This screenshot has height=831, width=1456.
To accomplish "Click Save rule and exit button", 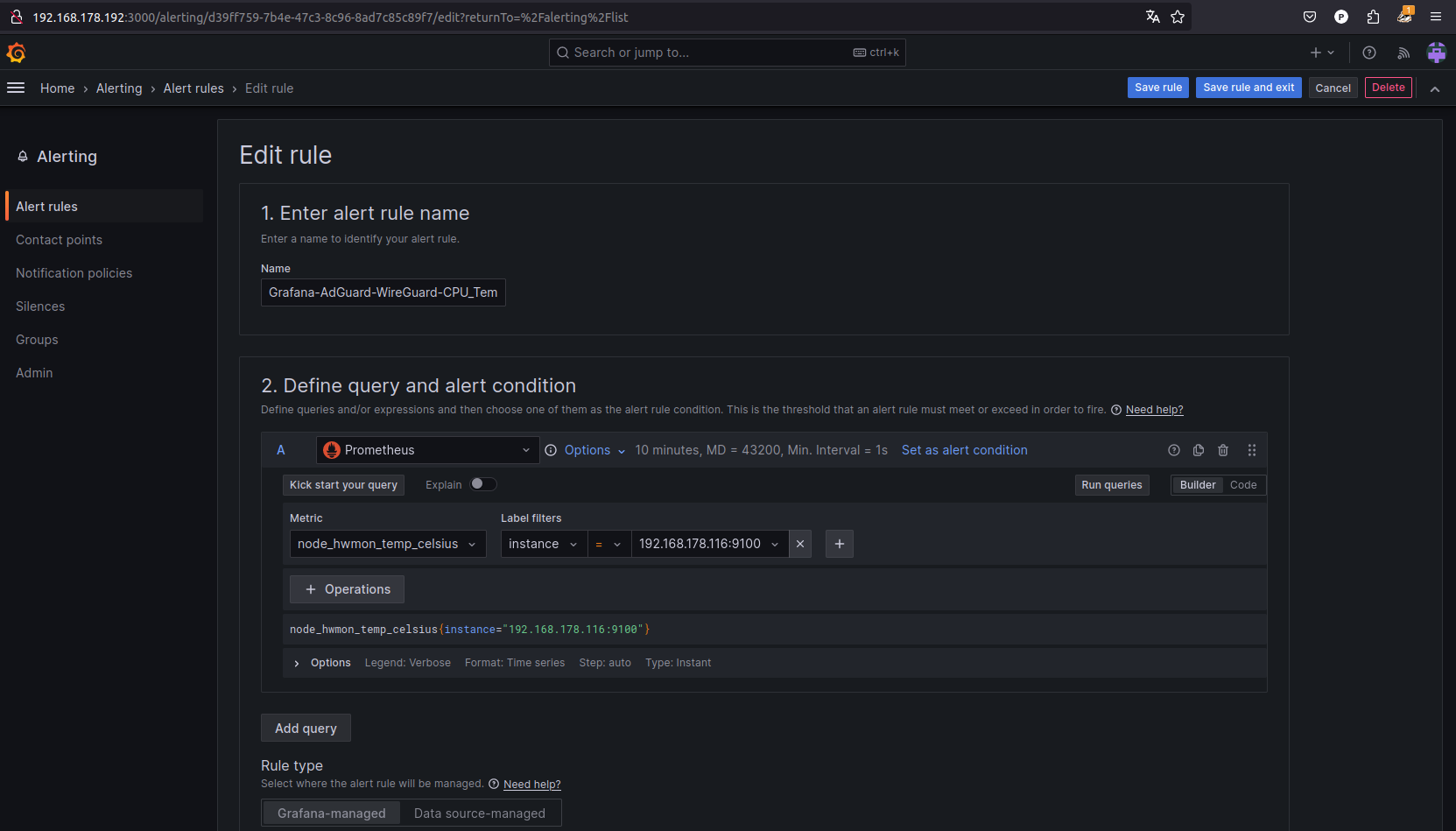I will click(1249, 88).
